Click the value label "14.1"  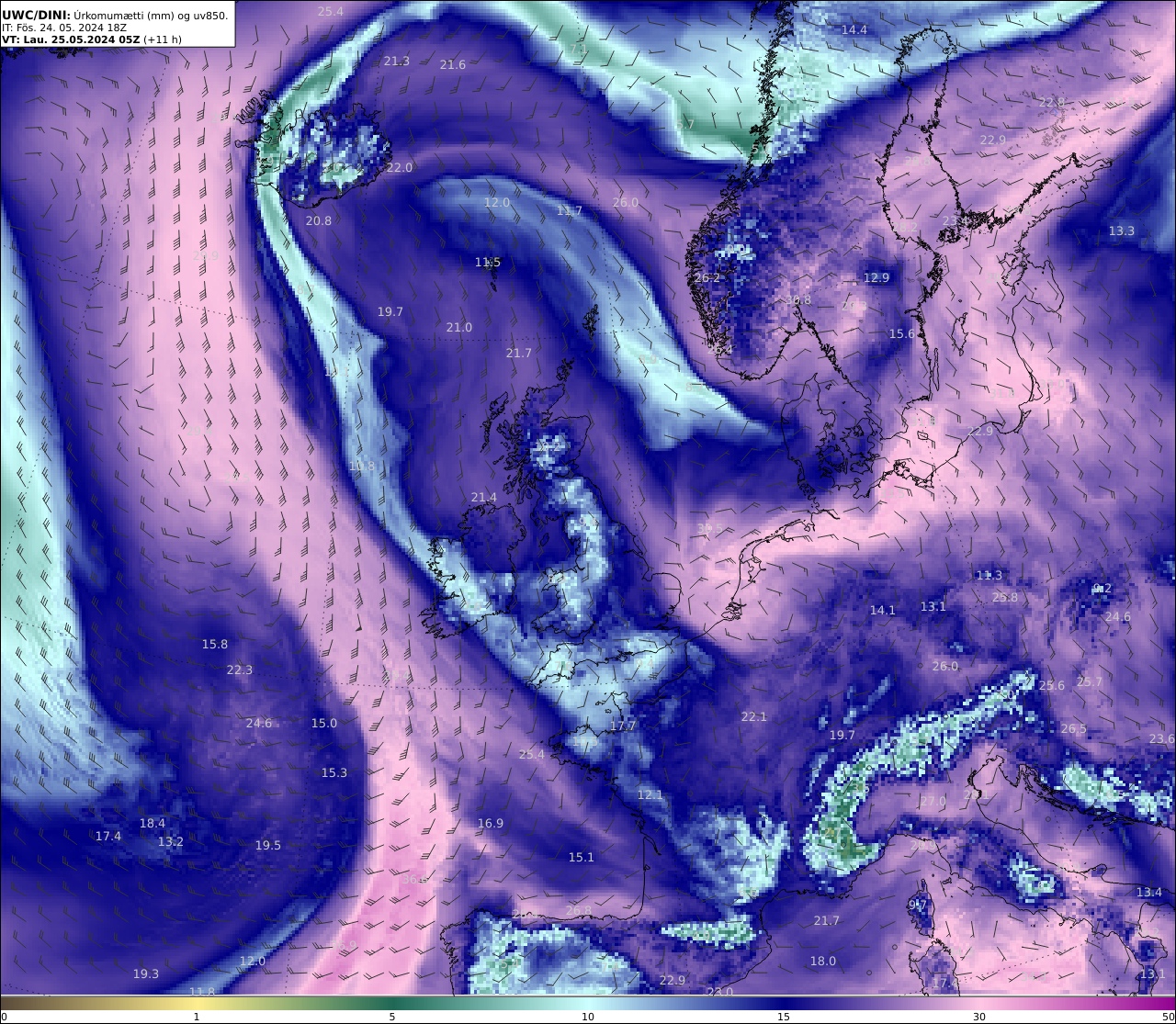tap(883, 611)
